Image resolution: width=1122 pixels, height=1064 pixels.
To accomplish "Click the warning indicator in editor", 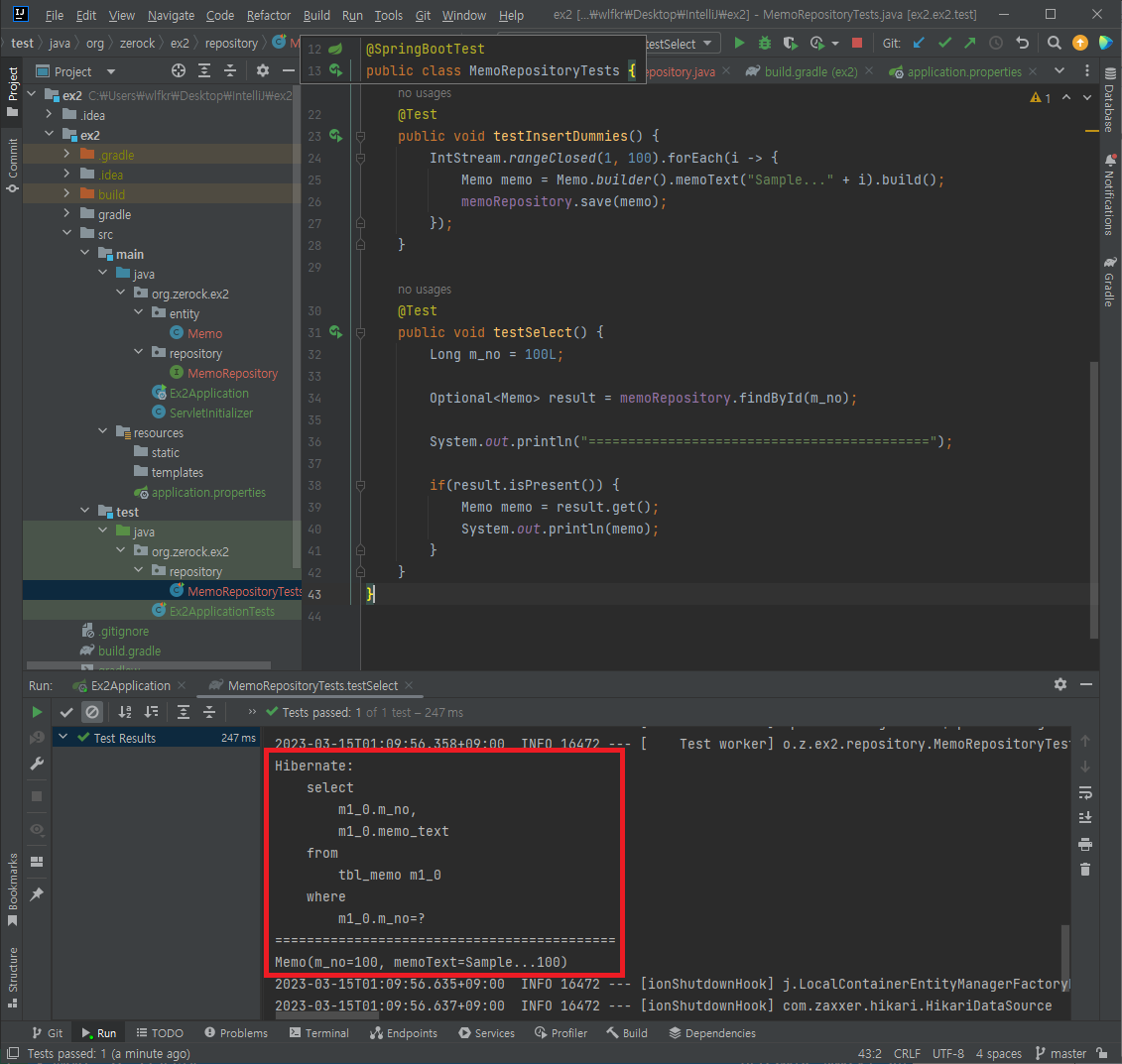I will [1041, 98].
